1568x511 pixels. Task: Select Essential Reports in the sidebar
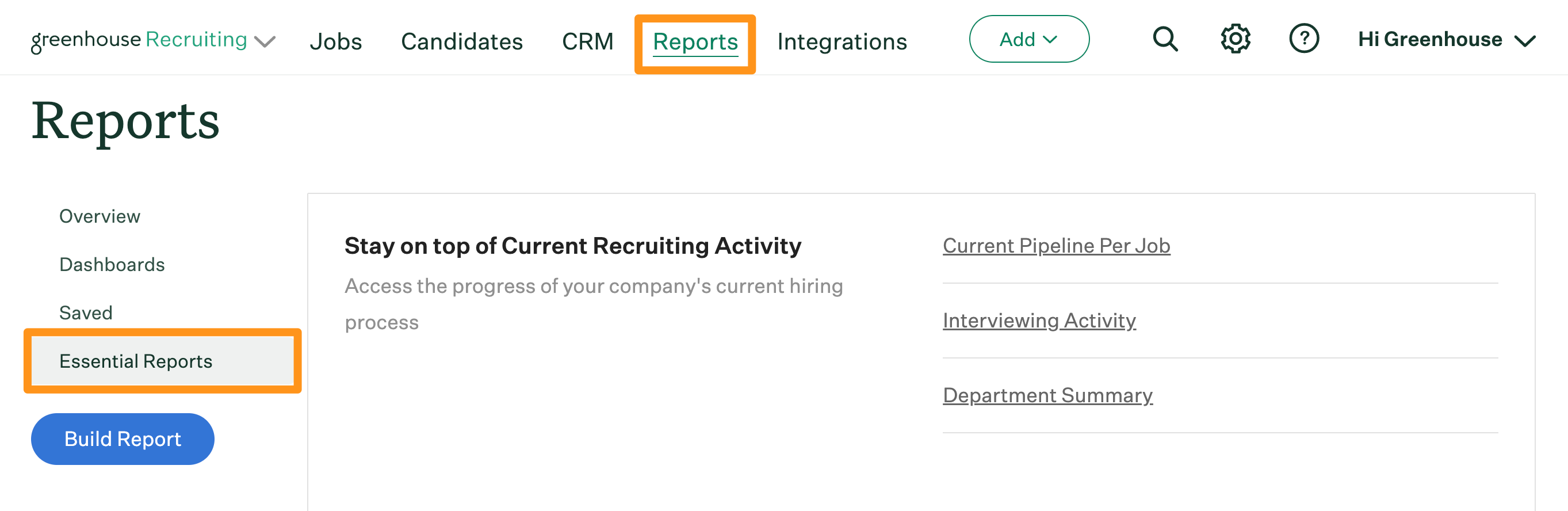(x=163, y=361)
